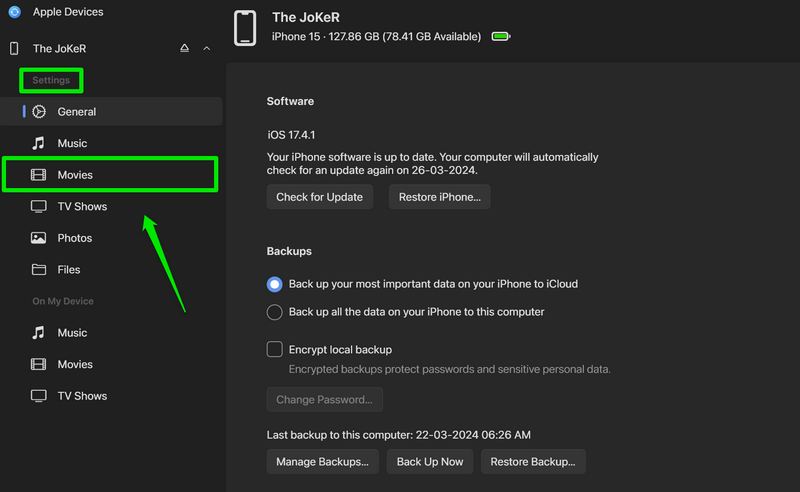The height and width of the screenshot is (492, 800).
Task: Open TV Shows under Settings
Action: pos(81,207)
